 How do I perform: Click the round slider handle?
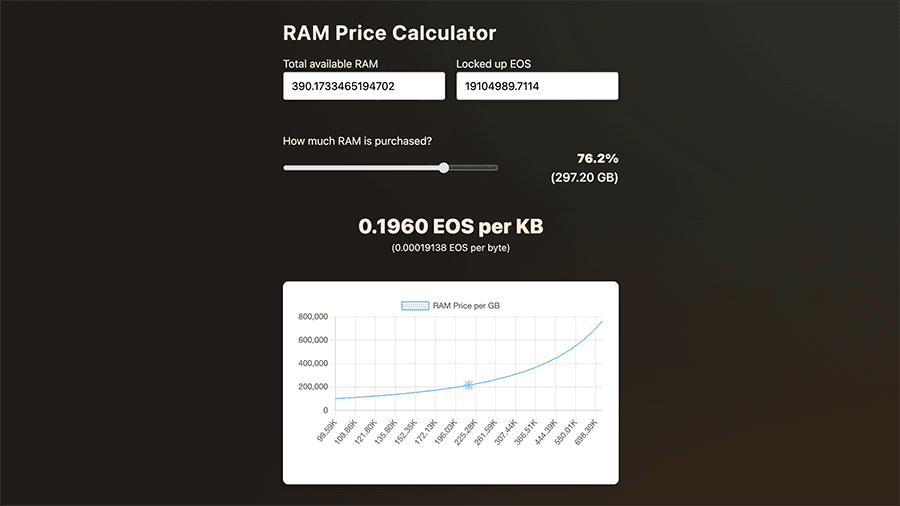click(x=444, y=168)
